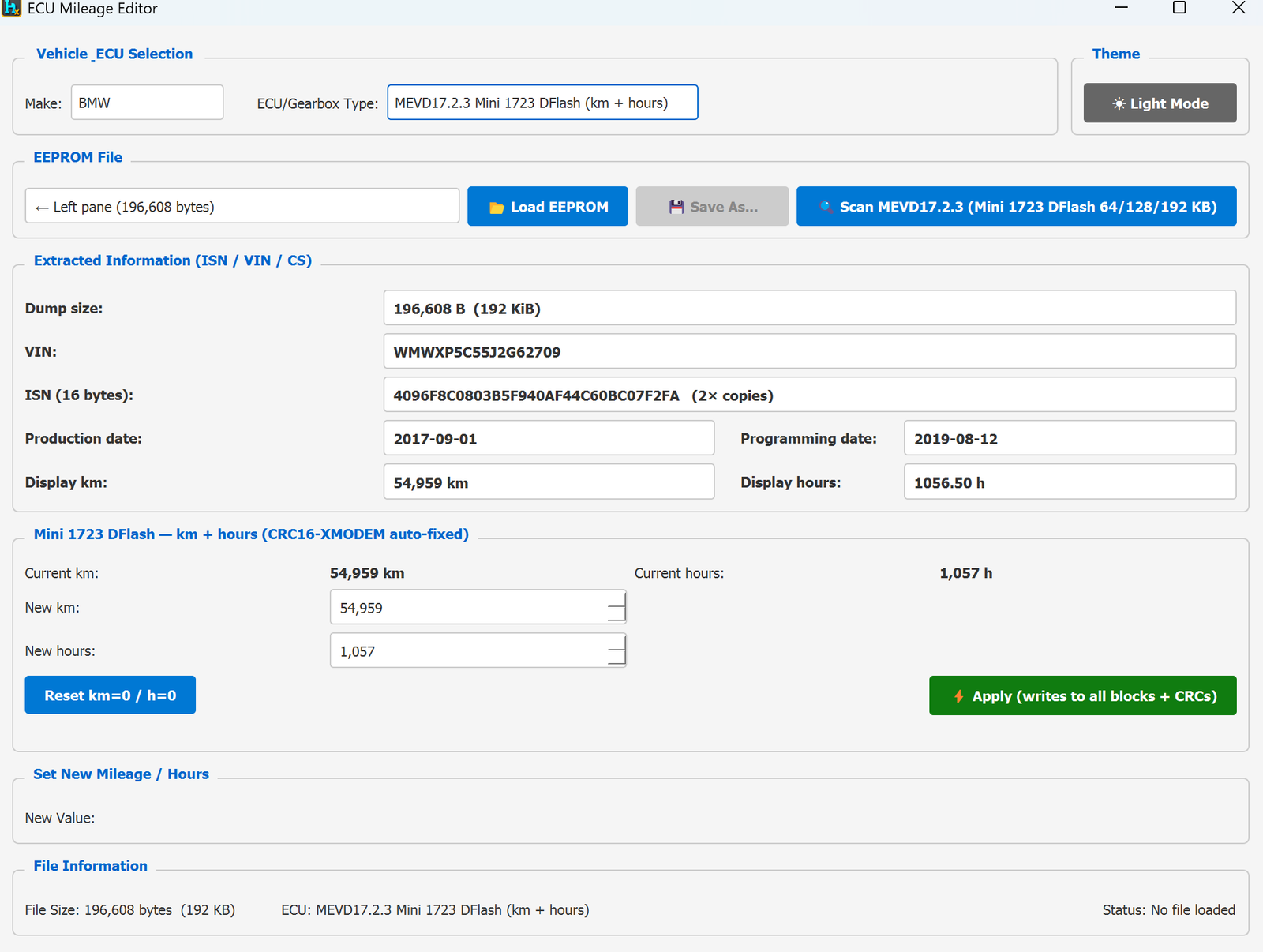Decrease New hours with the down stepper
The height and width of the screenshot is (952, 1263).
pos(617,659)
